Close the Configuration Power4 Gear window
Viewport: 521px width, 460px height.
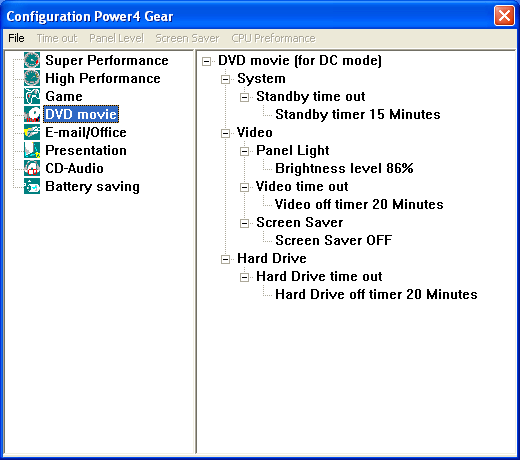click(504, 15)
